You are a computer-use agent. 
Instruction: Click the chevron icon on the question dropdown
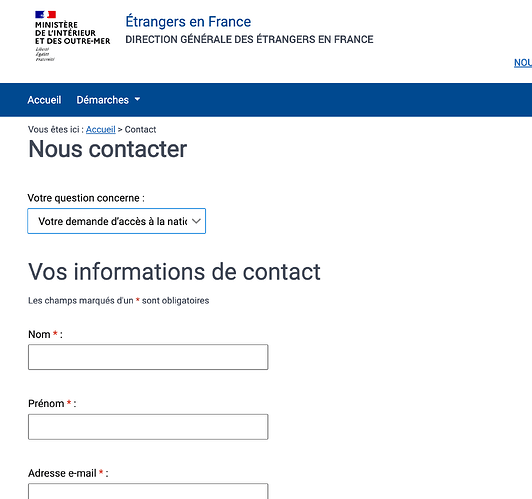click(x=196, y=221)
